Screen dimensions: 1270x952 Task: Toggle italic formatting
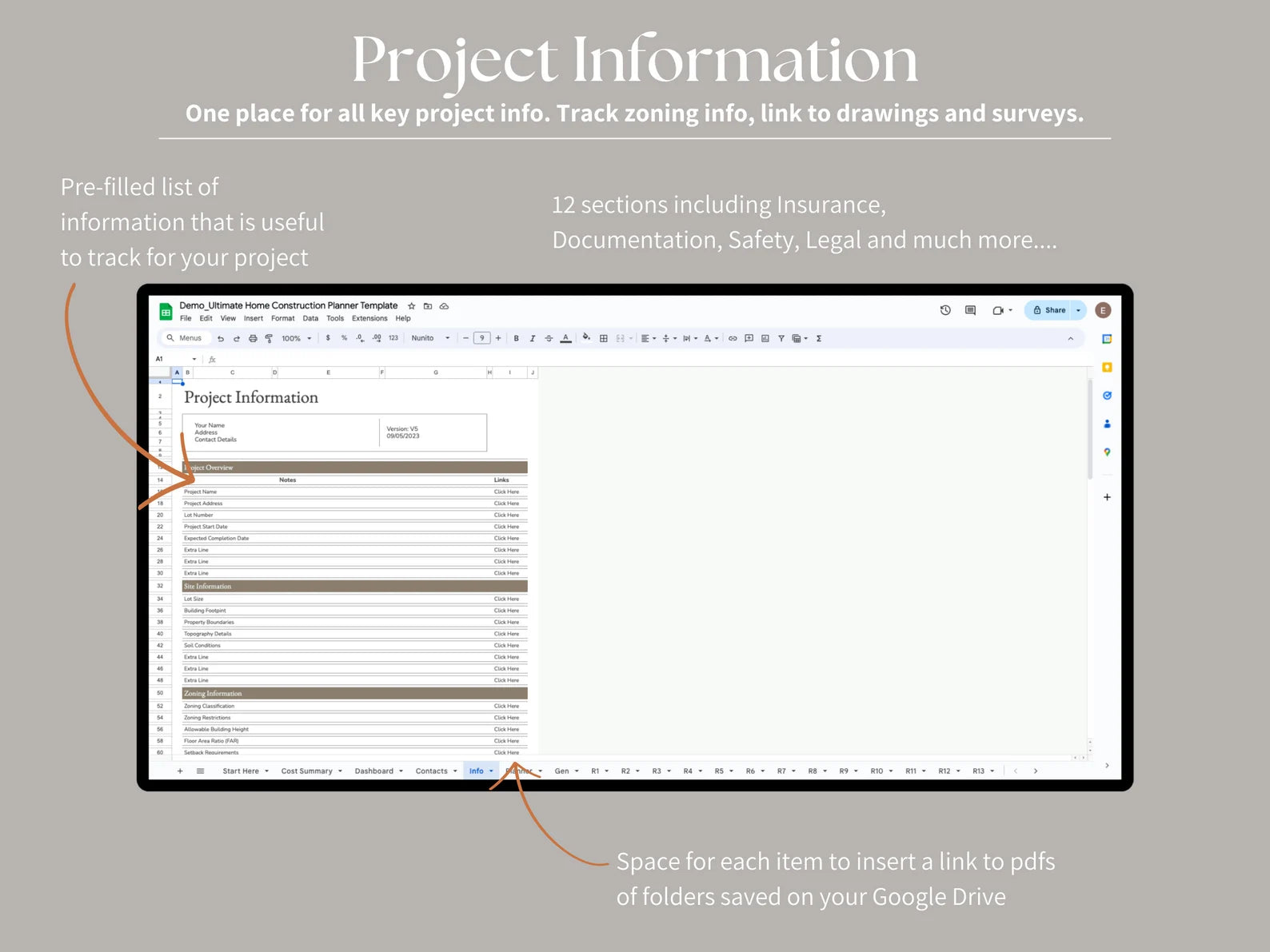click(533, 339)
